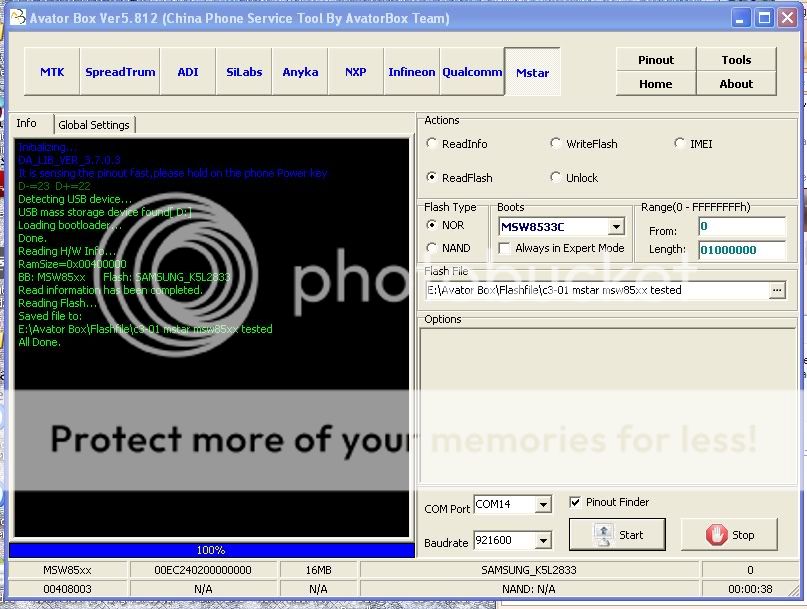This screenshot has height=609, width=807.
Task: Click status bar 'NAND: N/A' cell
Action: pyautogui.click(x=529, y=589)
